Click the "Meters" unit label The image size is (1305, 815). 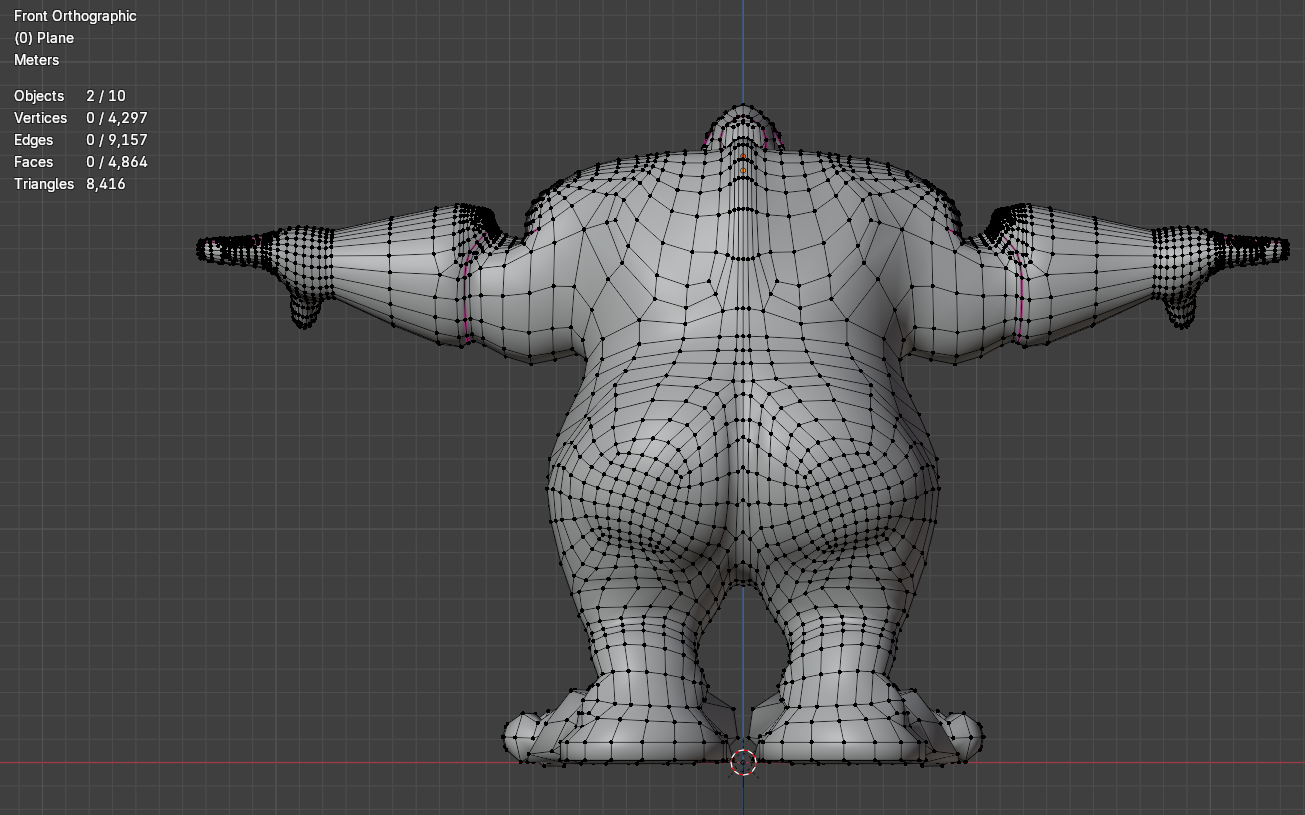36,60
